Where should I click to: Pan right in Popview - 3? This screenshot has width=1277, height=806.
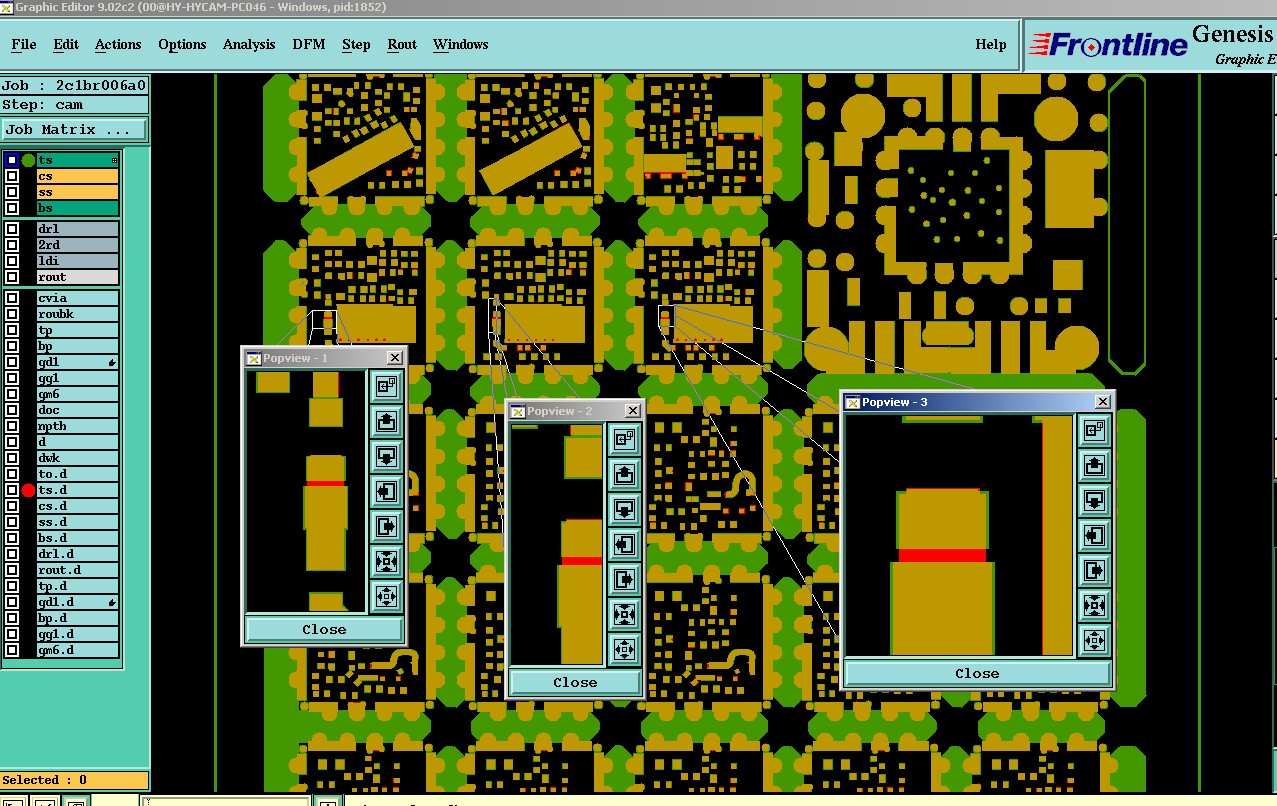(1094, 570)
